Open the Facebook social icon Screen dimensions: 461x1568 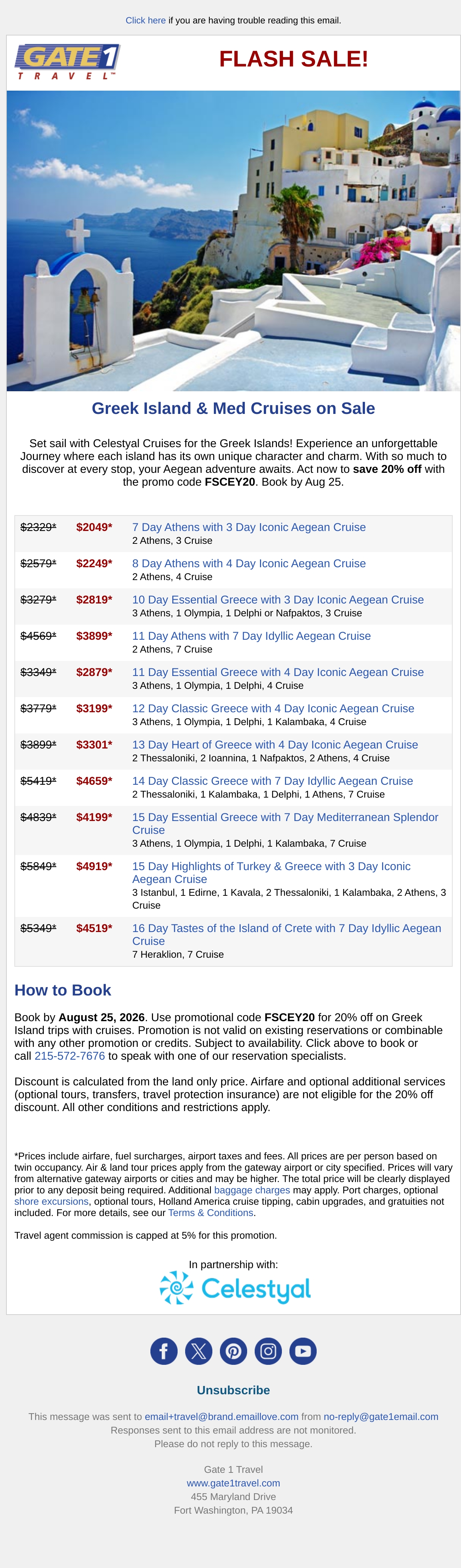pyautogui.click(x=164, y=1351)
